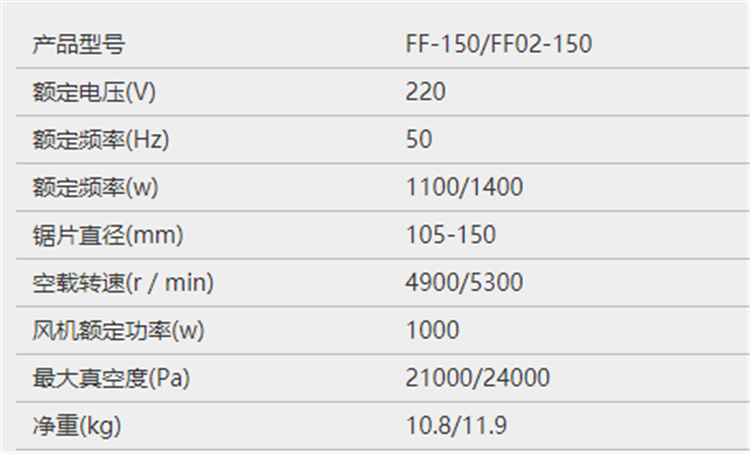The height and width of the screenshot is (454, 750).
Task: Select the 21000/24000 vacuum value
Action: pyautogui.click(x=477, y=379)
